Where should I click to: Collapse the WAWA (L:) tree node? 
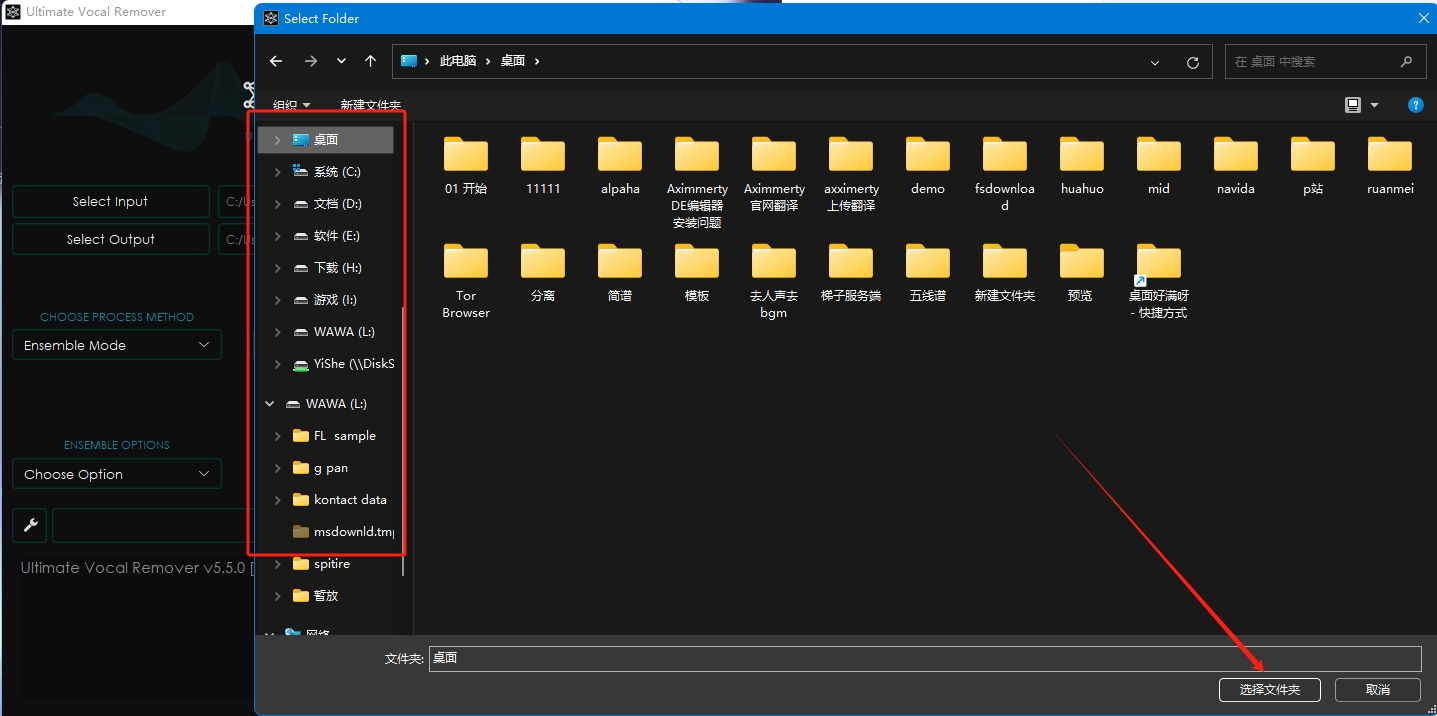(269, 404)
